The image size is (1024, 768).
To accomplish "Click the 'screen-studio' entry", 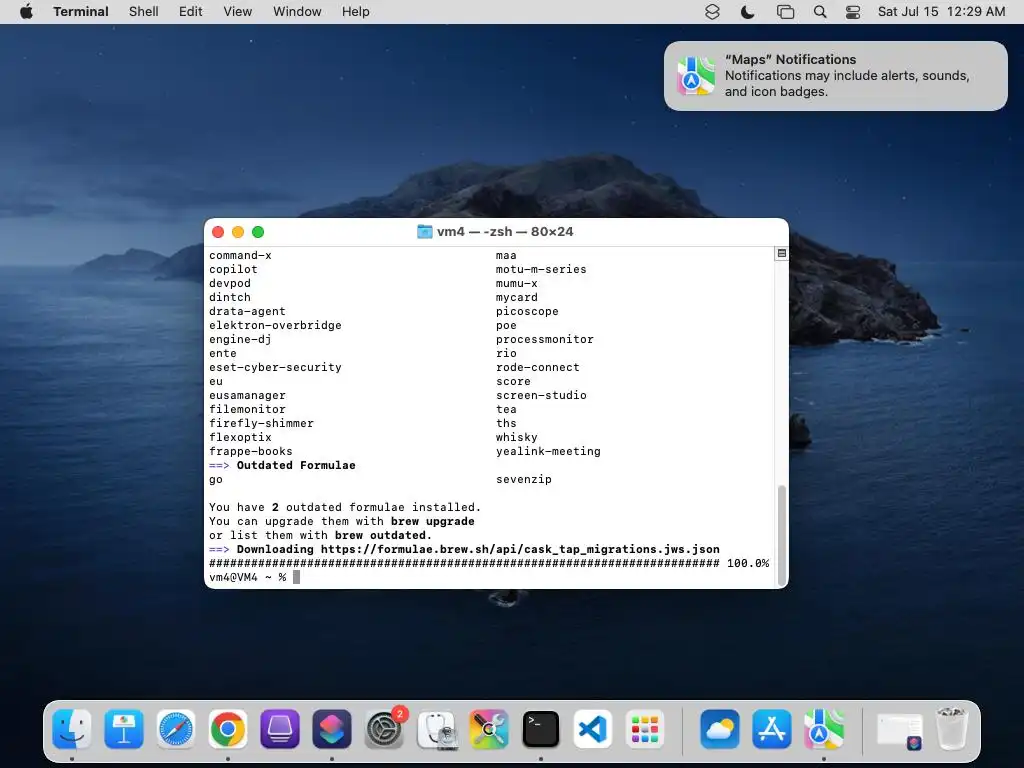I will [541, 395].
